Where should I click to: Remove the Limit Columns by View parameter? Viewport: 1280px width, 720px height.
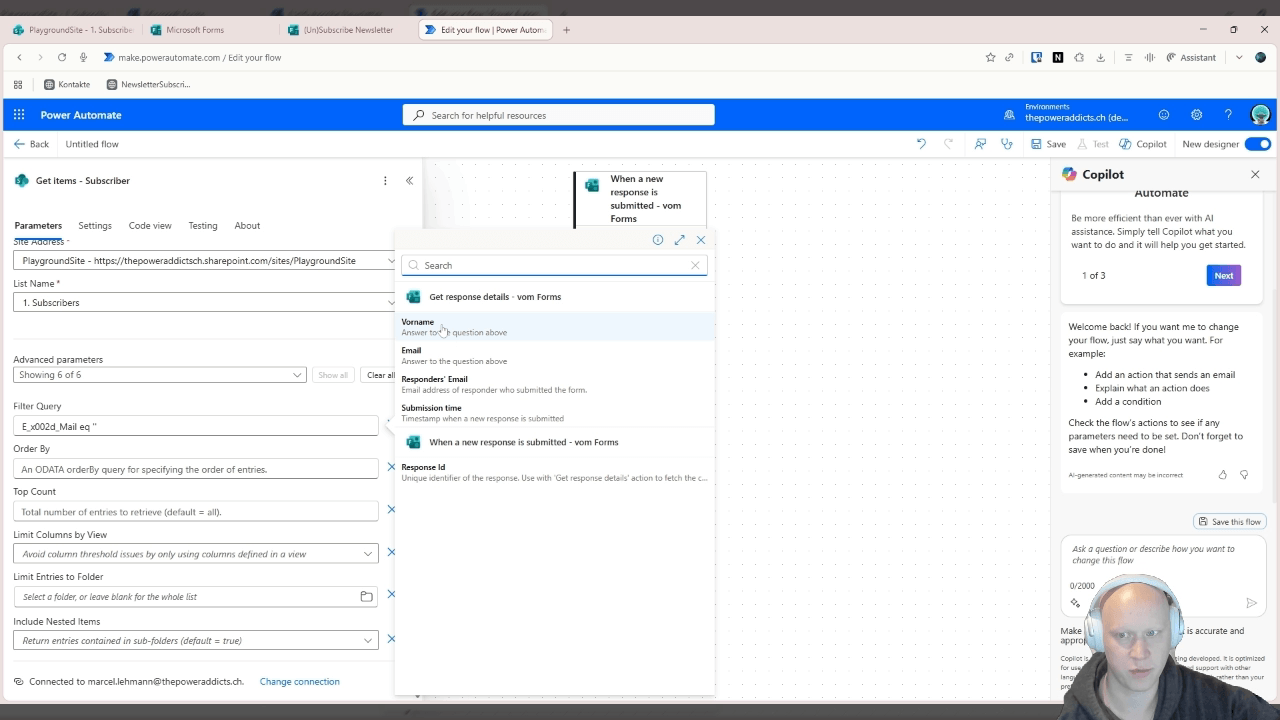[391, 552]
